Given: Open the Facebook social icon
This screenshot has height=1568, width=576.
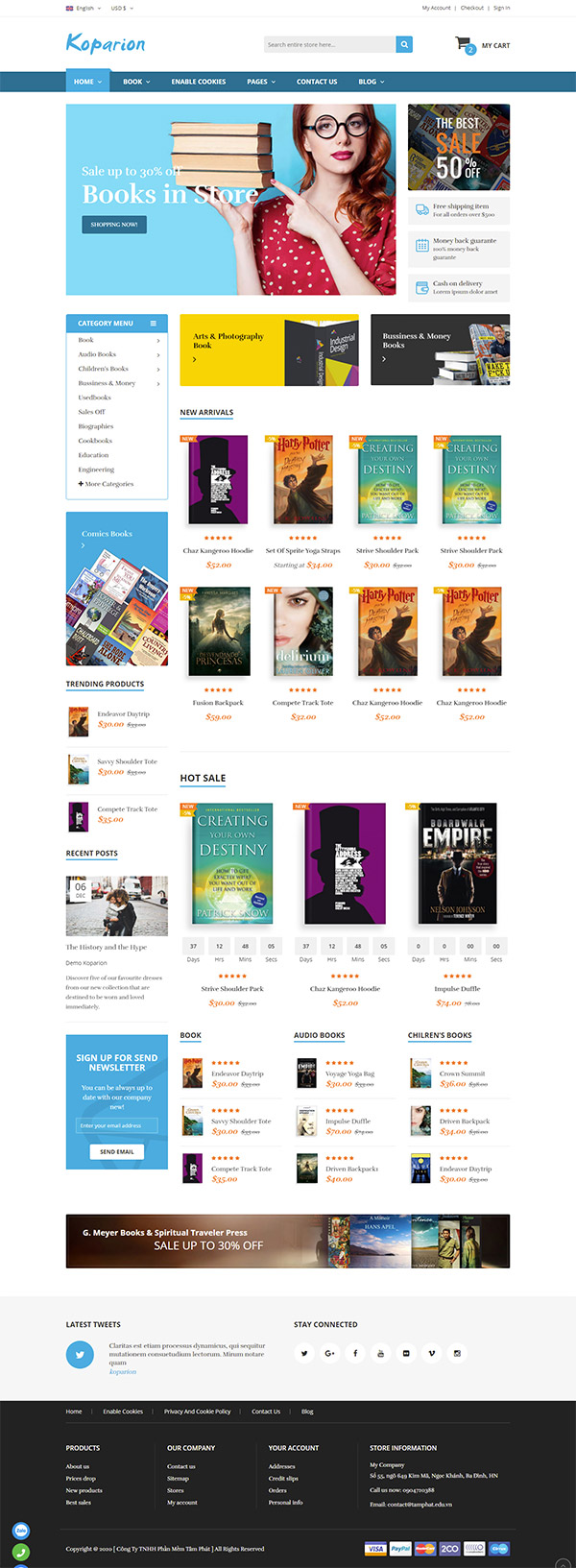Looking at the screenshot, I should coord(355,1353).
